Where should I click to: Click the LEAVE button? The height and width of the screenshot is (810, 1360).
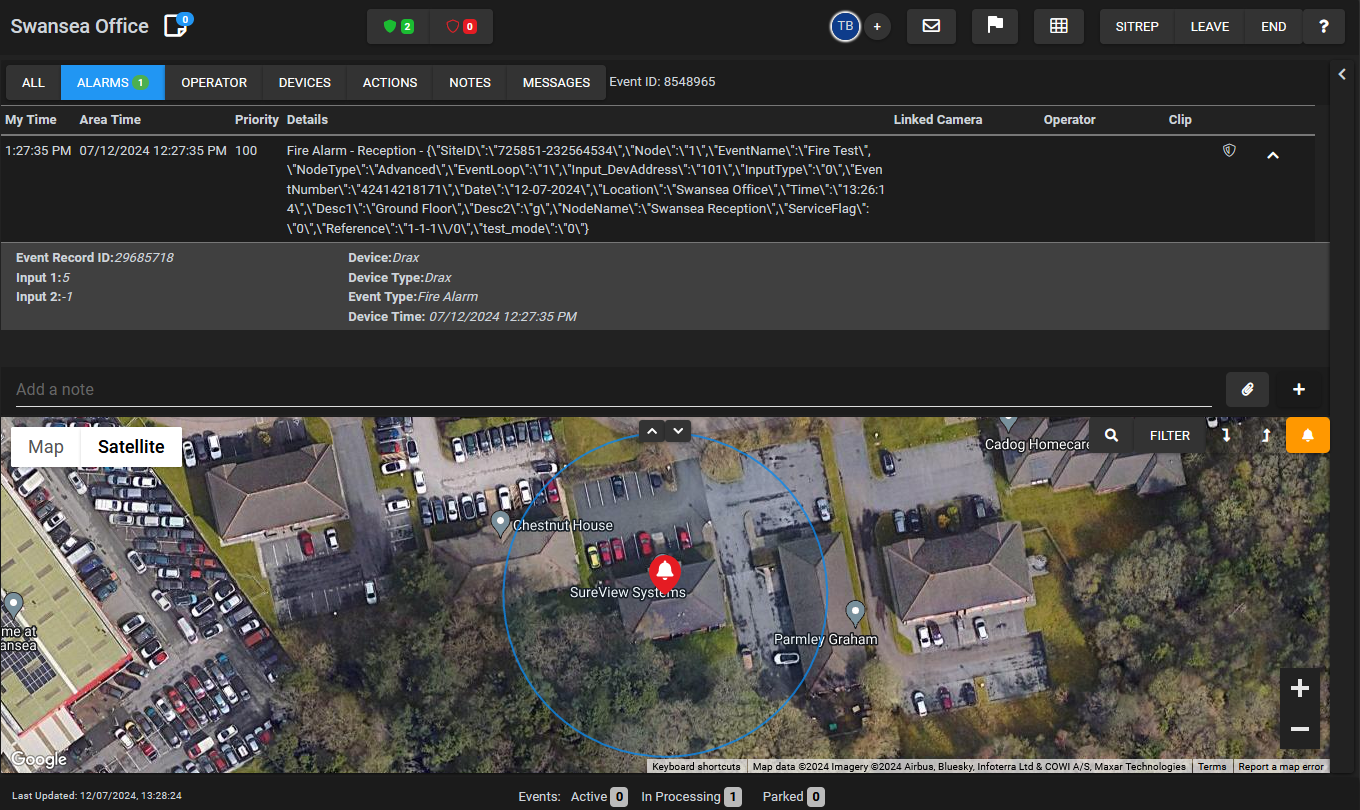point(1210,27)
